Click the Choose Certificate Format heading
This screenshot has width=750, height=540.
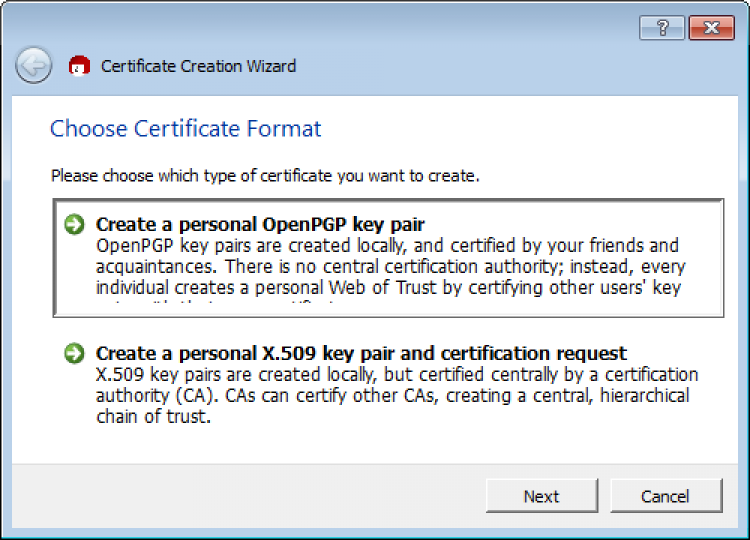[186, 129]
